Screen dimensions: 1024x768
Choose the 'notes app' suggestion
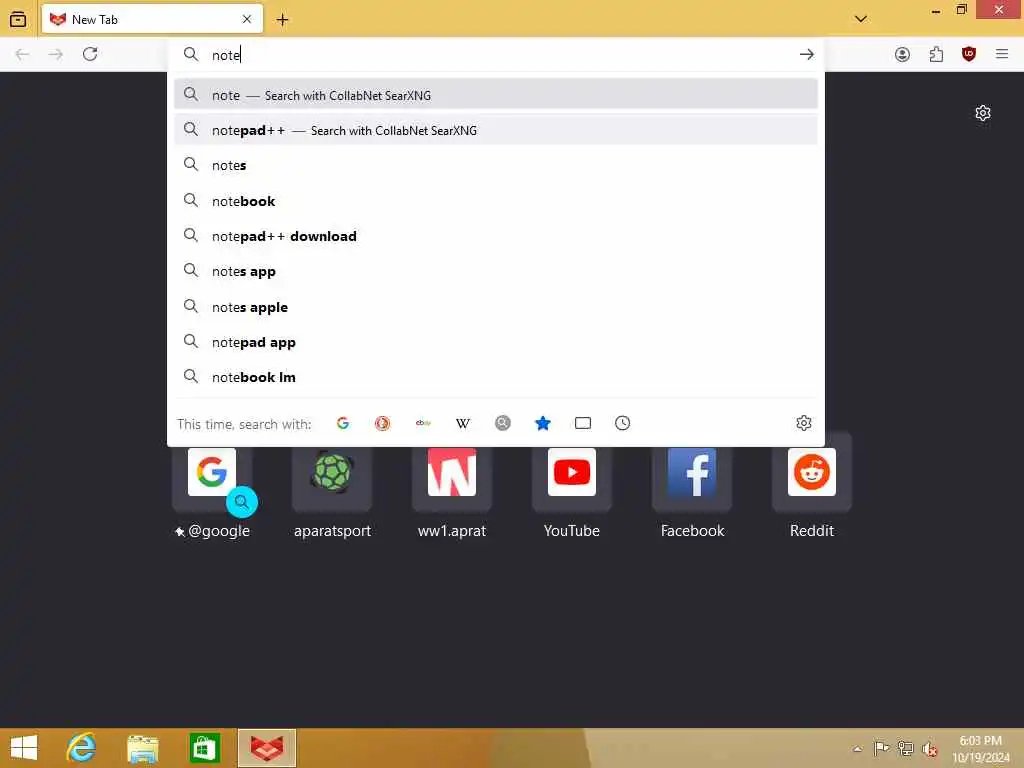[496, 272]
